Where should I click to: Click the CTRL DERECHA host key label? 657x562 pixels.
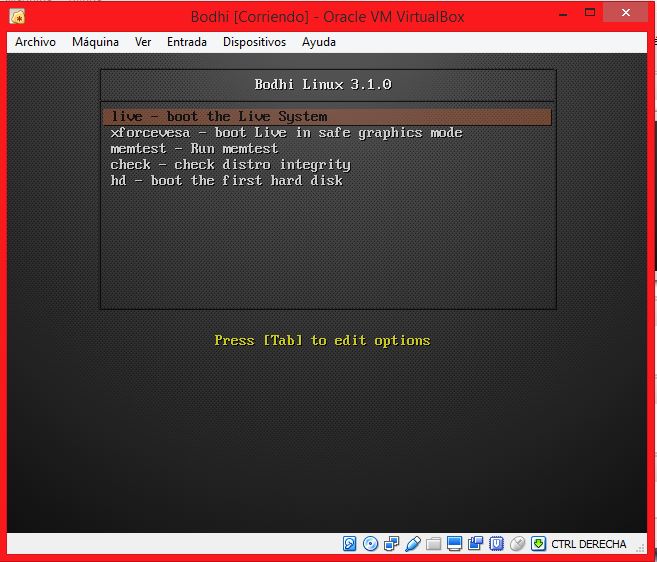[589, 545]
